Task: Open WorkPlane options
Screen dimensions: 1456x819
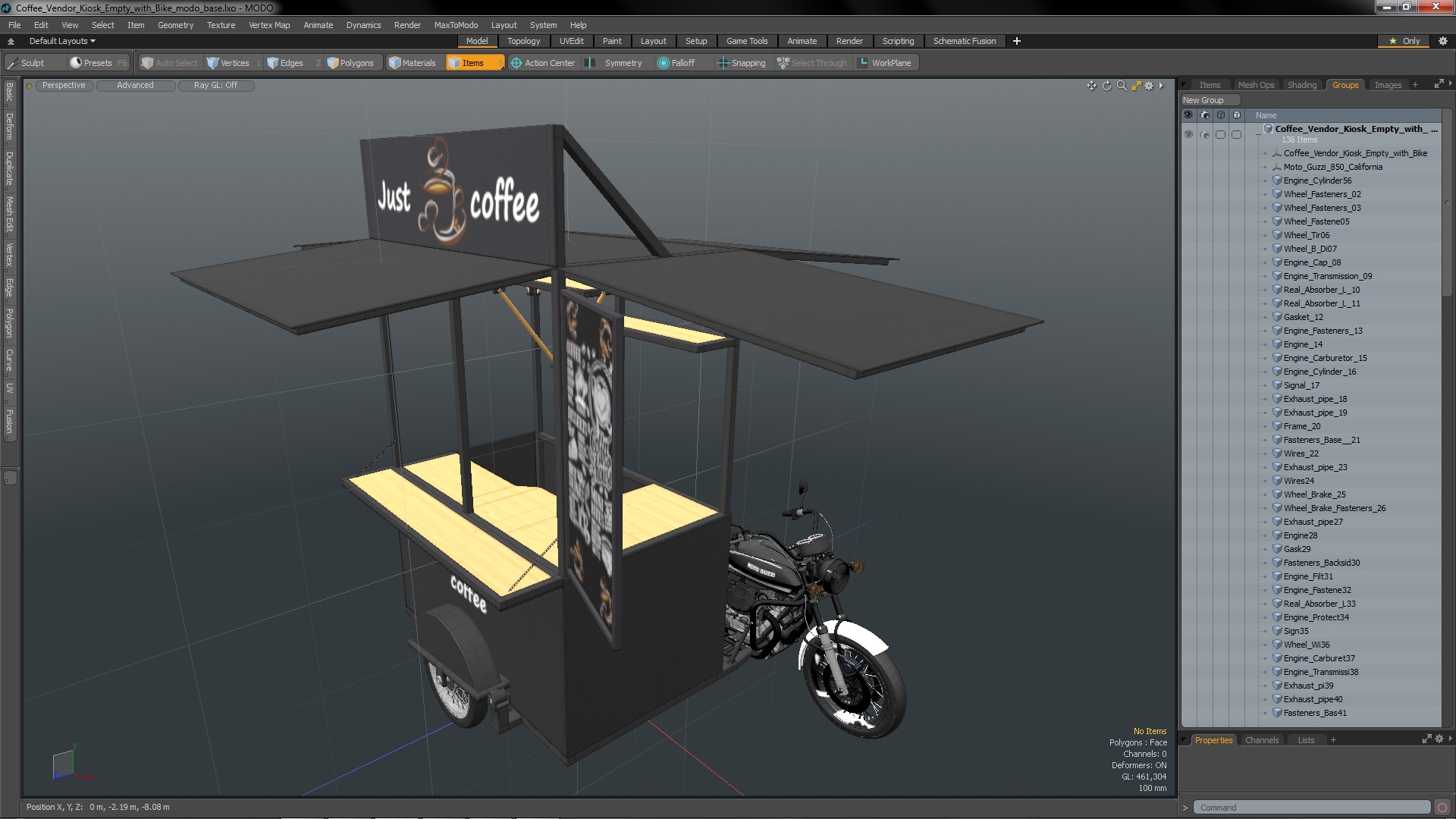Action: pyautogui.click(x=885, y=63)
